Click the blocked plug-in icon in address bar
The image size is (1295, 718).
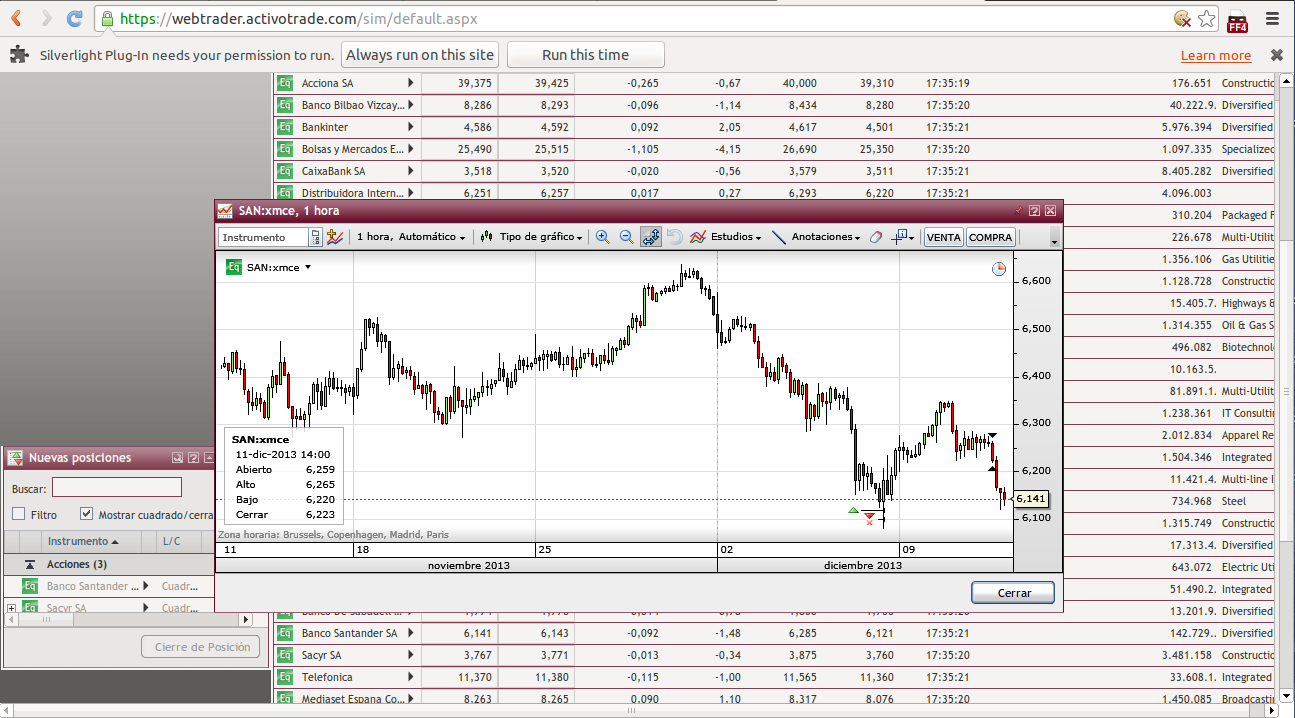click(x=1182, y=18)
